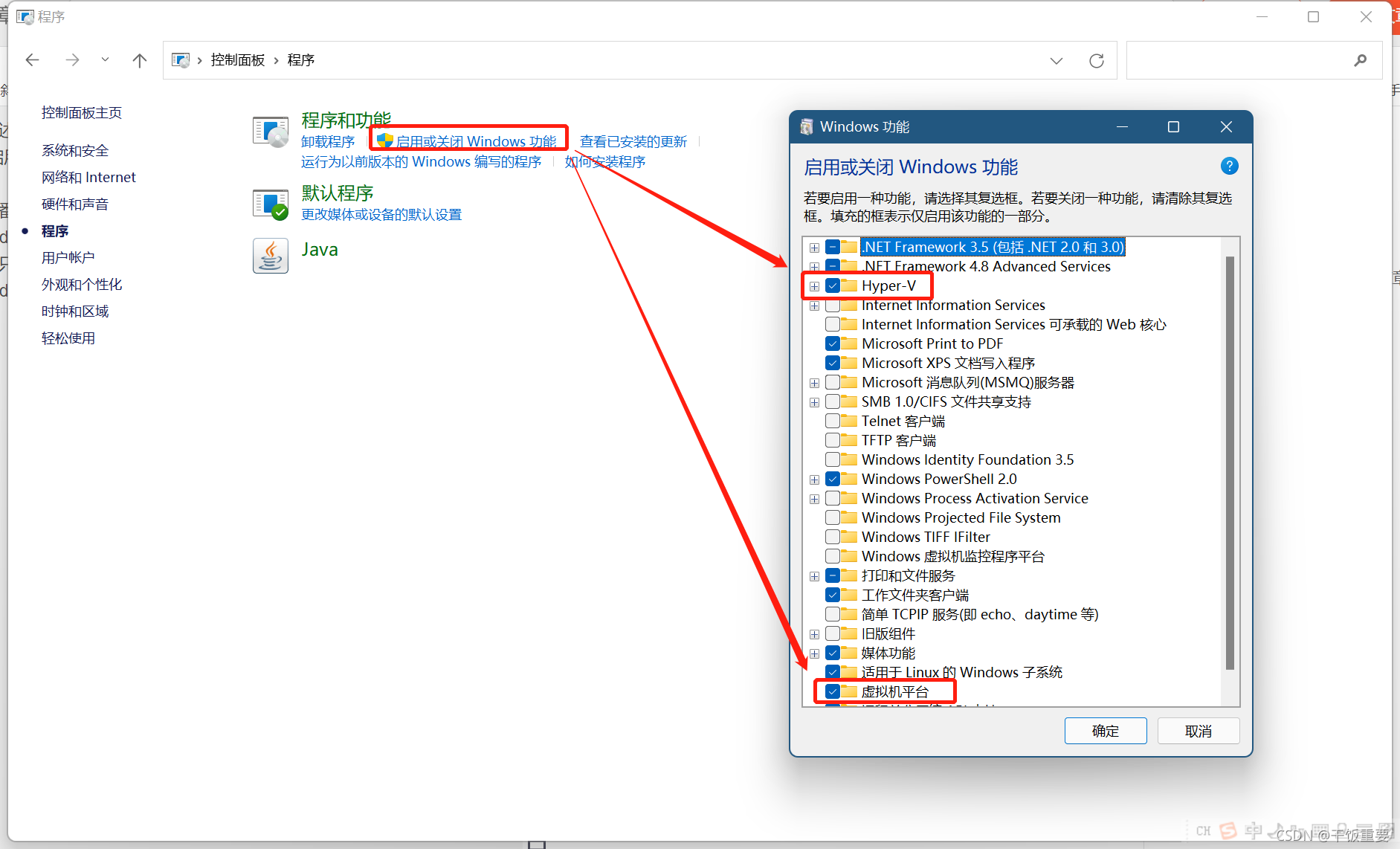Cancel with the 取消 button
The height and width of the screenshot is (849, 1400).
(x=1199, y=731)
